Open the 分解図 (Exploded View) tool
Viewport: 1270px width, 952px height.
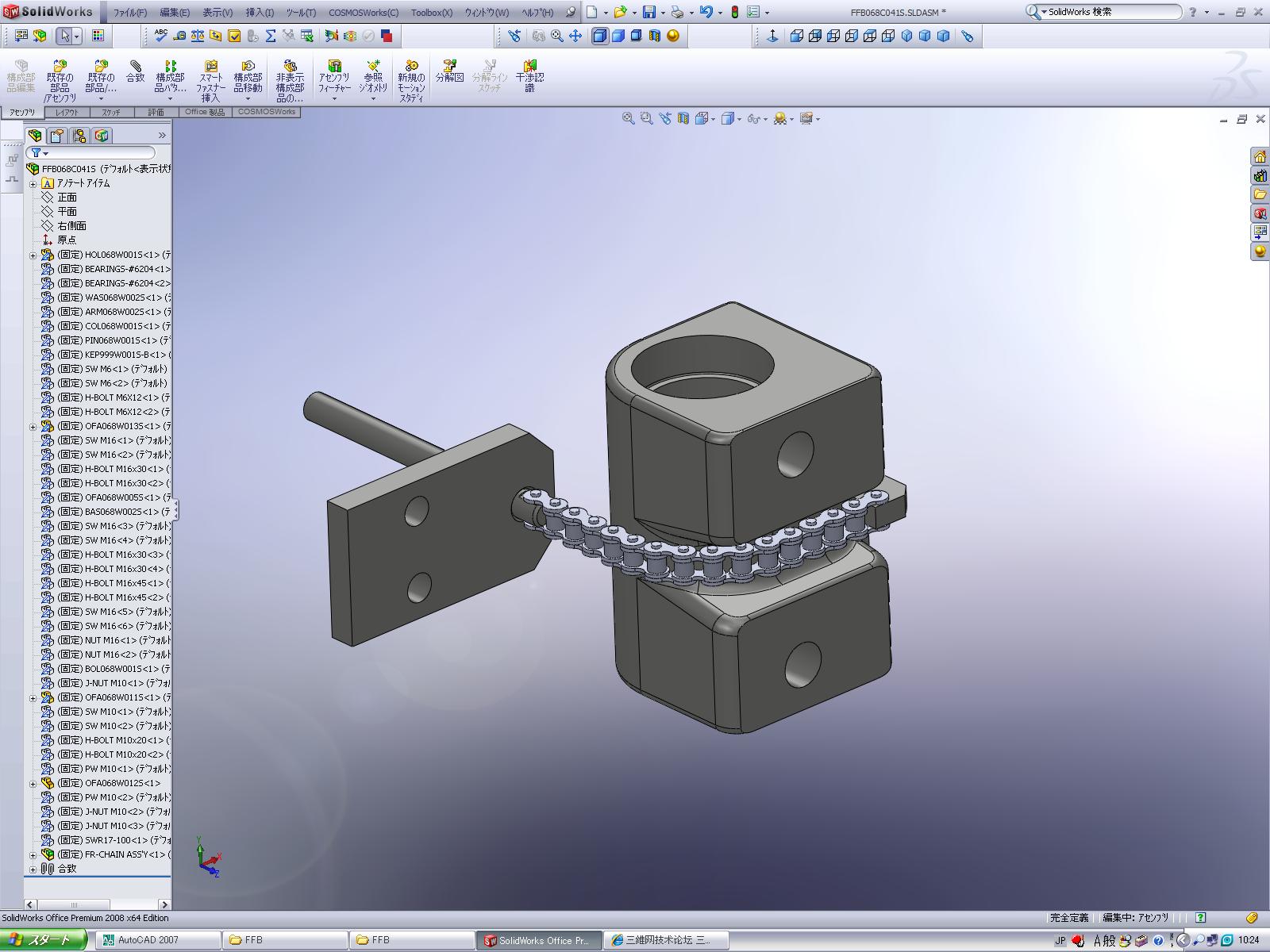coord(449,71)
